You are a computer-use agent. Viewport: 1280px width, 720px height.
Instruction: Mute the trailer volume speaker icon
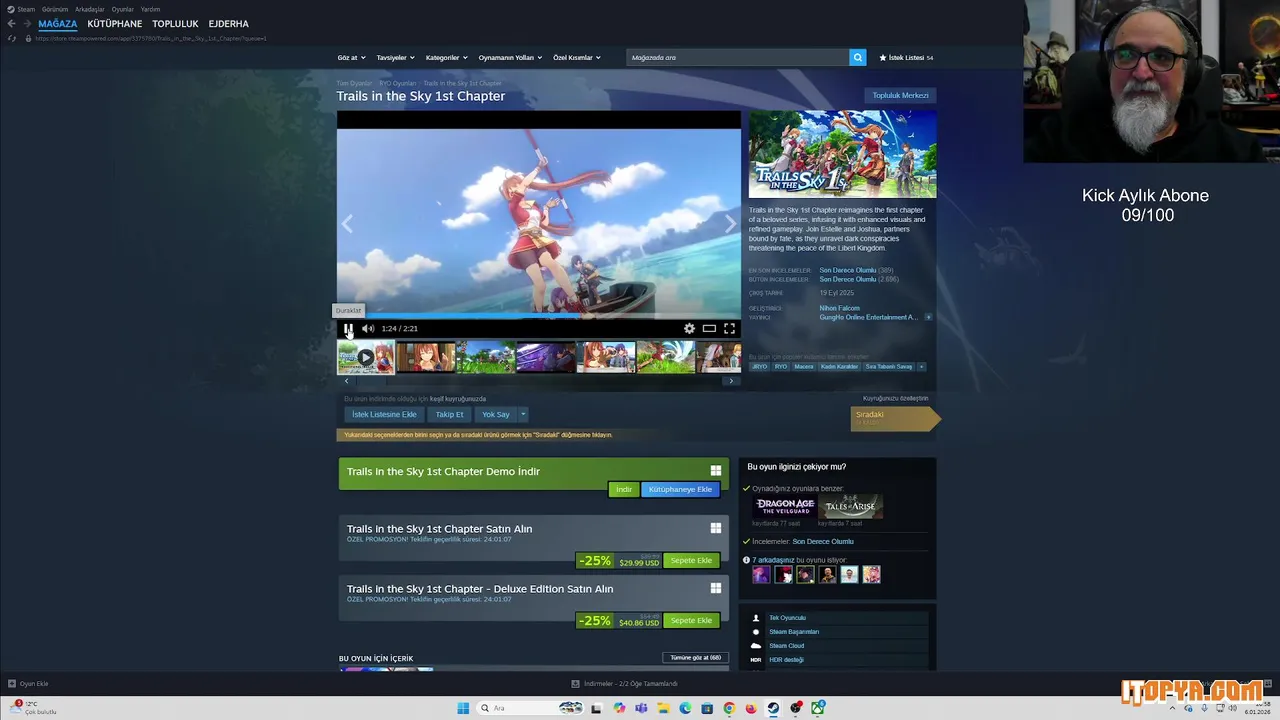368,328
